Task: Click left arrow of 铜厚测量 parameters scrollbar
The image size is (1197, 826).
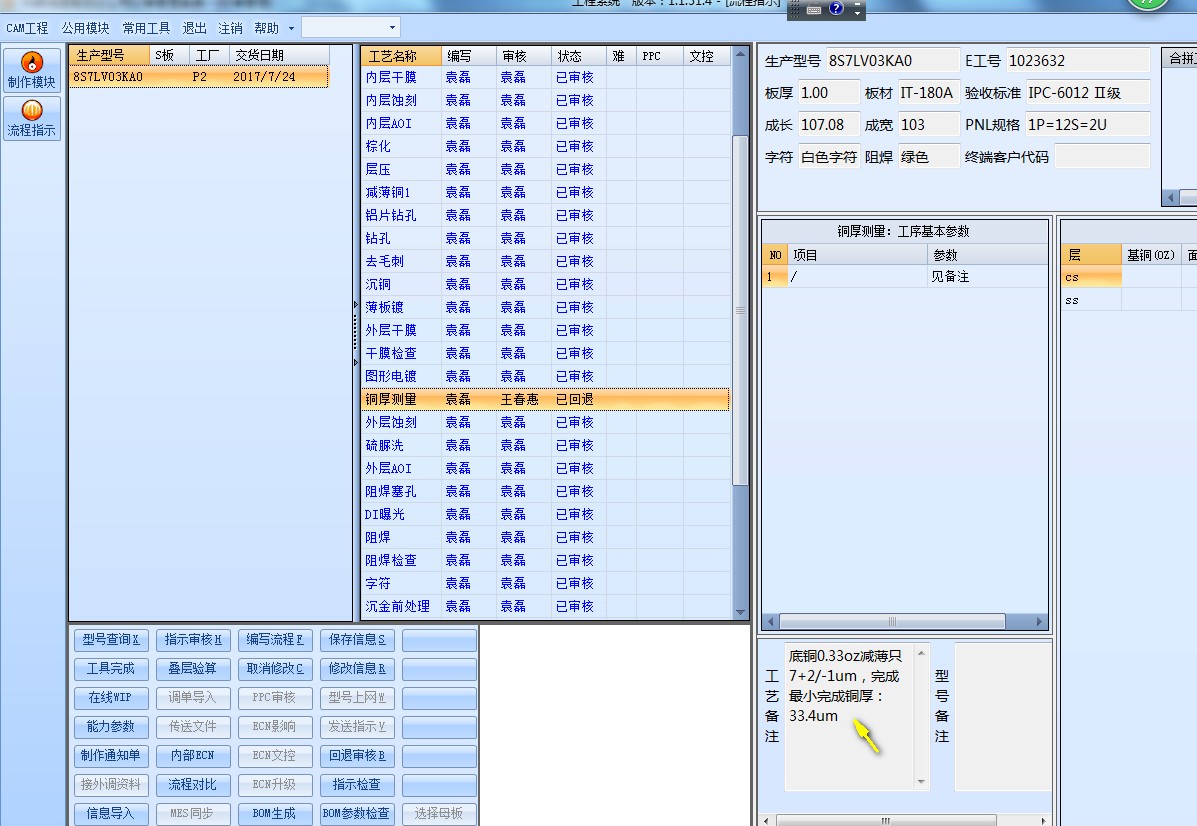Action: coord(770,621)
